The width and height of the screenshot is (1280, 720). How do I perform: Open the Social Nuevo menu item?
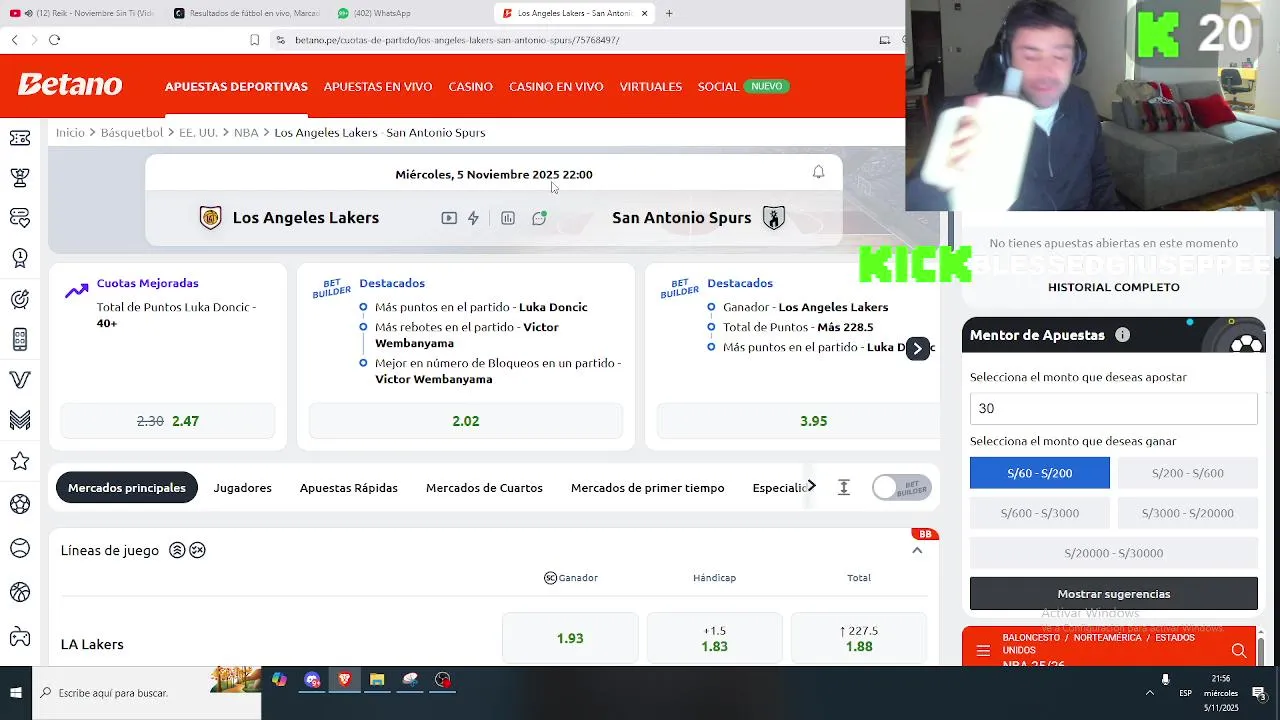point(744,86)
